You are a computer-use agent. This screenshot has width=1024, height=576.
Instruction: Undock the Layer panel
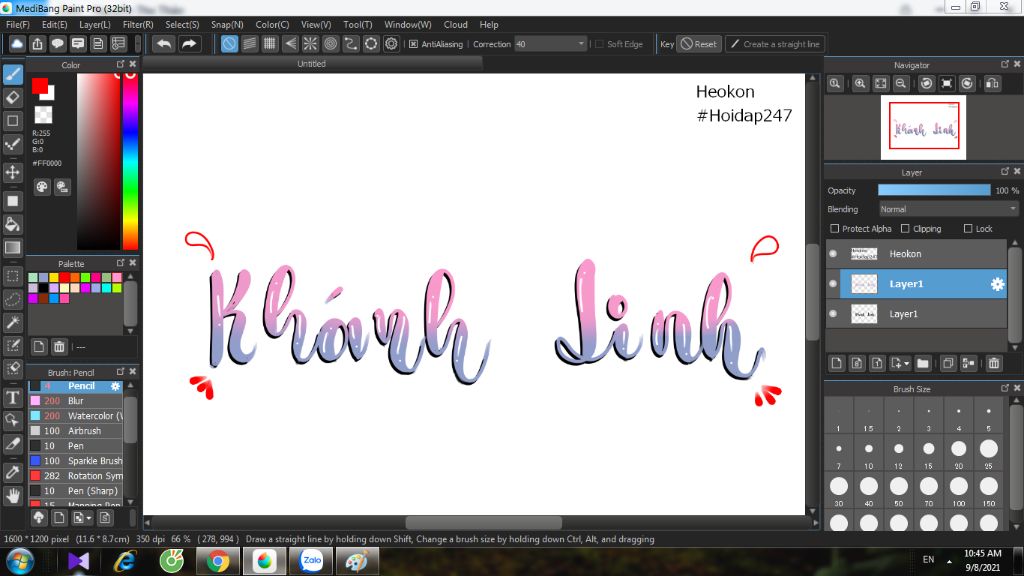tap(1004, 171)
